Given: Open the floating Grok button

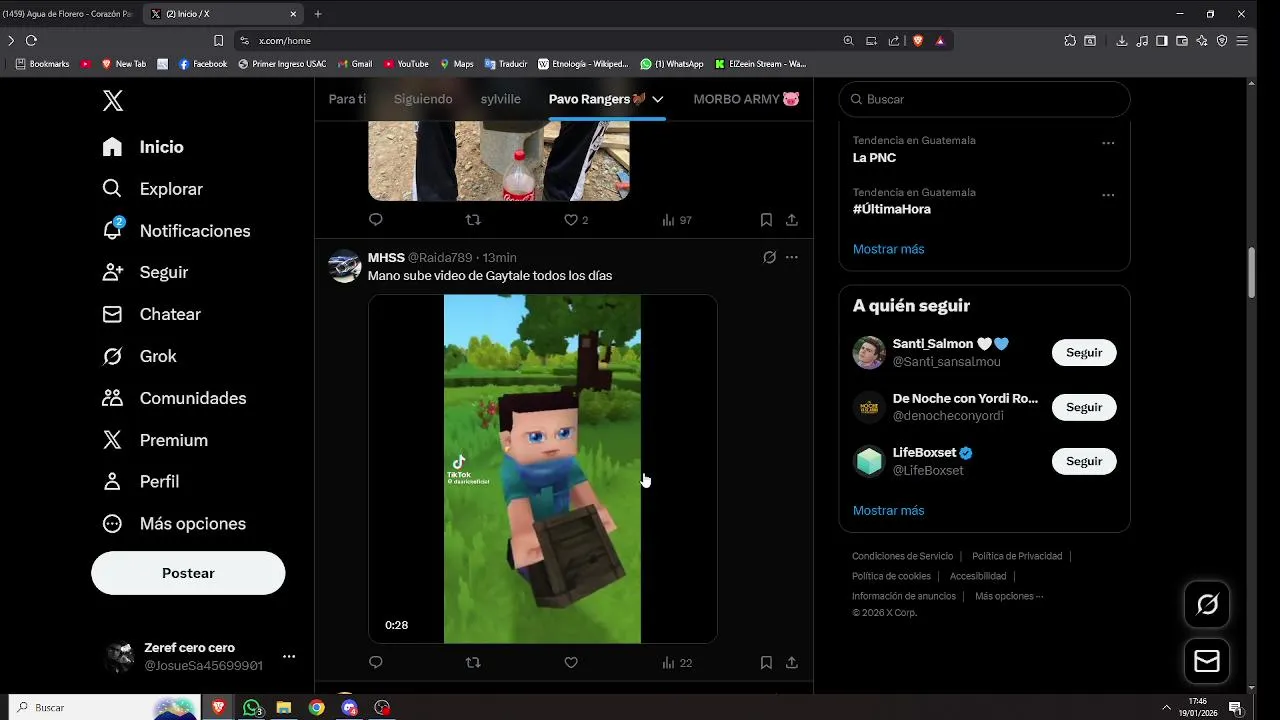Looking at the screenshot, I should coord(1207,604).
